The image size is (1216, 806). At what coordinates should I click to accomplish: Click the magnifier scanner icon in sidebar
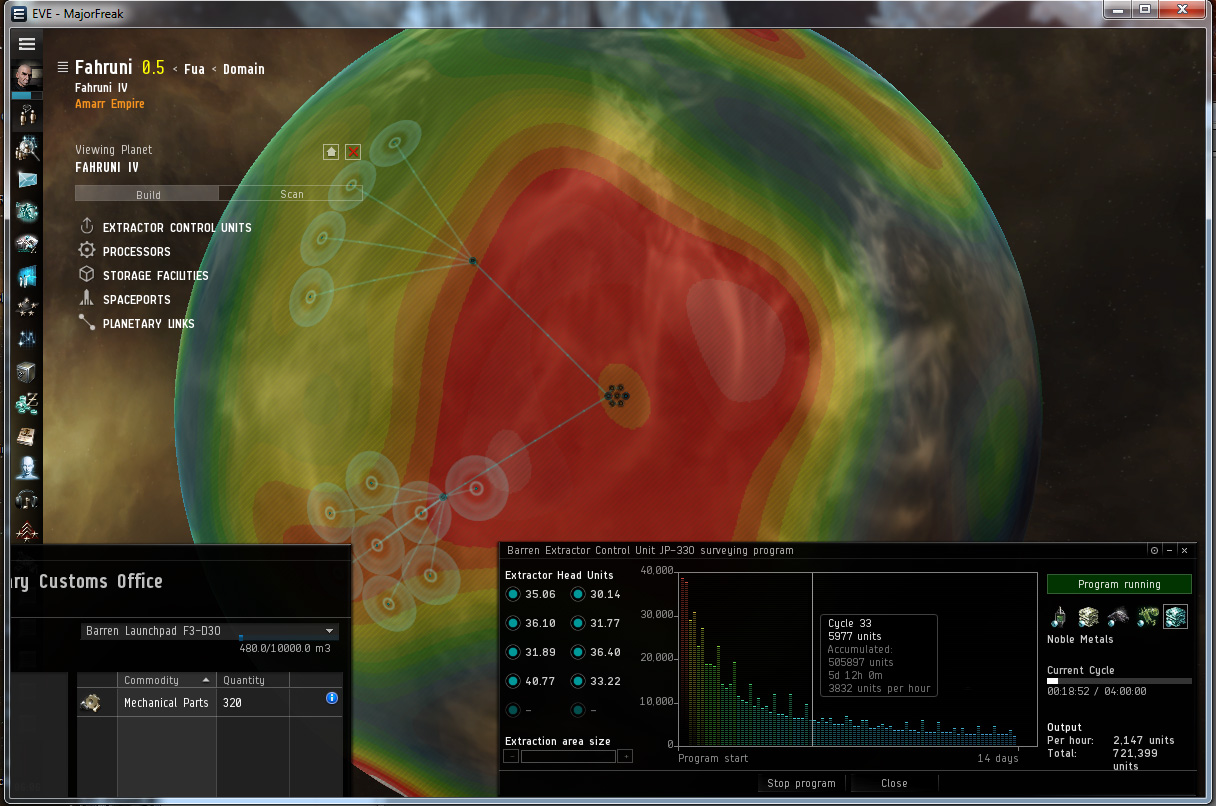[27, 148]
